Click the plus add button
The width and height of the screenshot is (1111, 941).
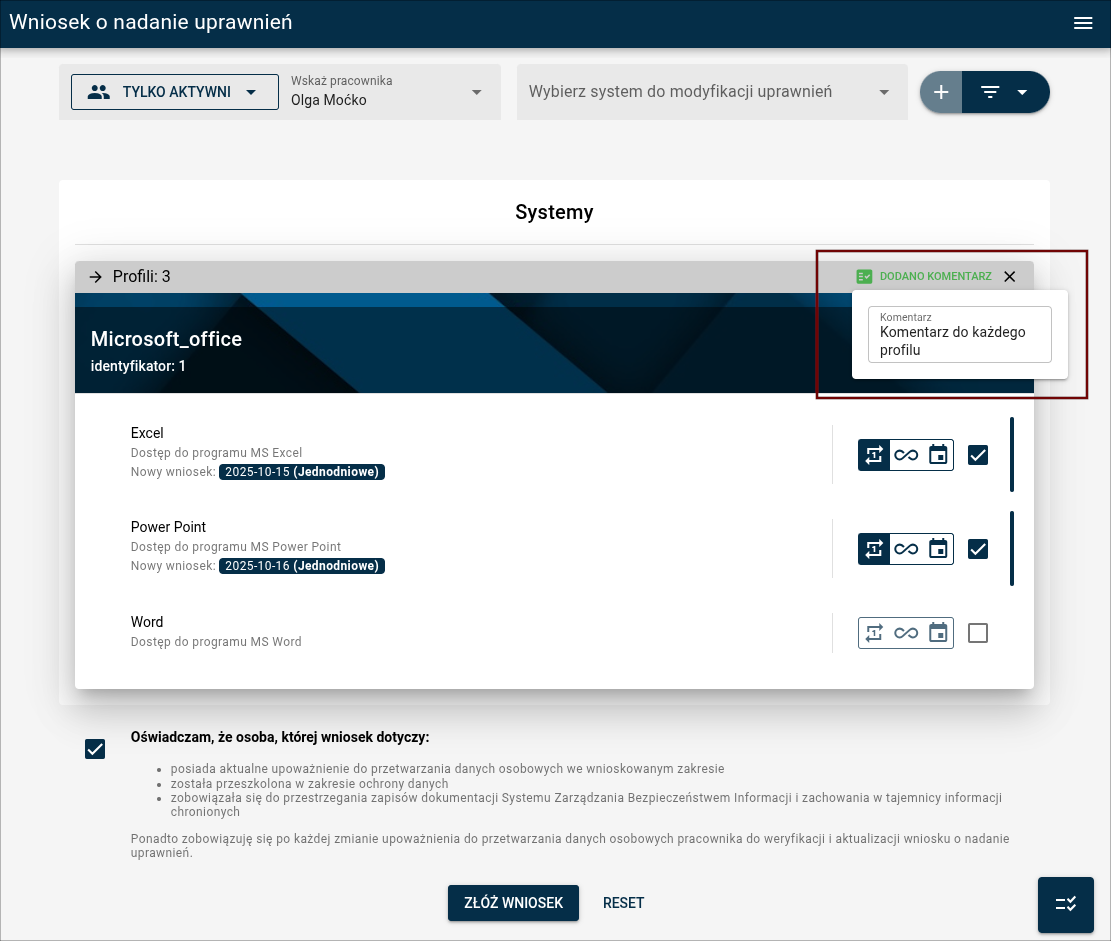(941, 92)
